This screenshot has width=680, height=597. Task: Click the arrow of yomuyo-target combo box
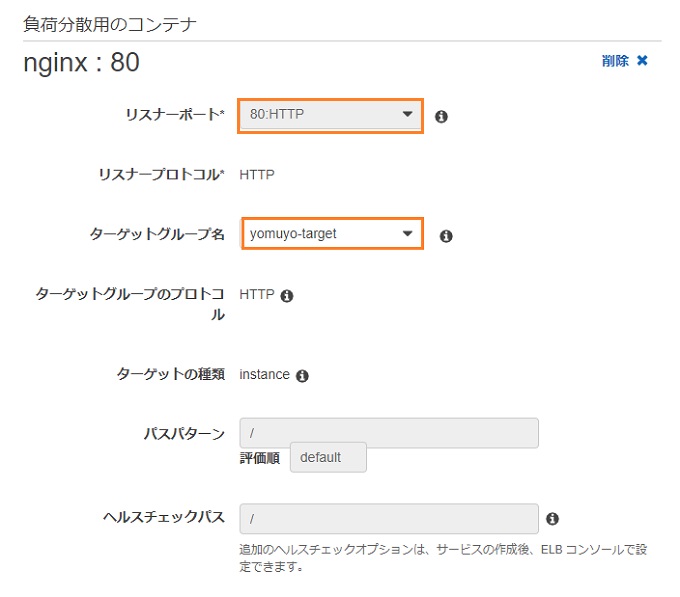tap(407, 234)
